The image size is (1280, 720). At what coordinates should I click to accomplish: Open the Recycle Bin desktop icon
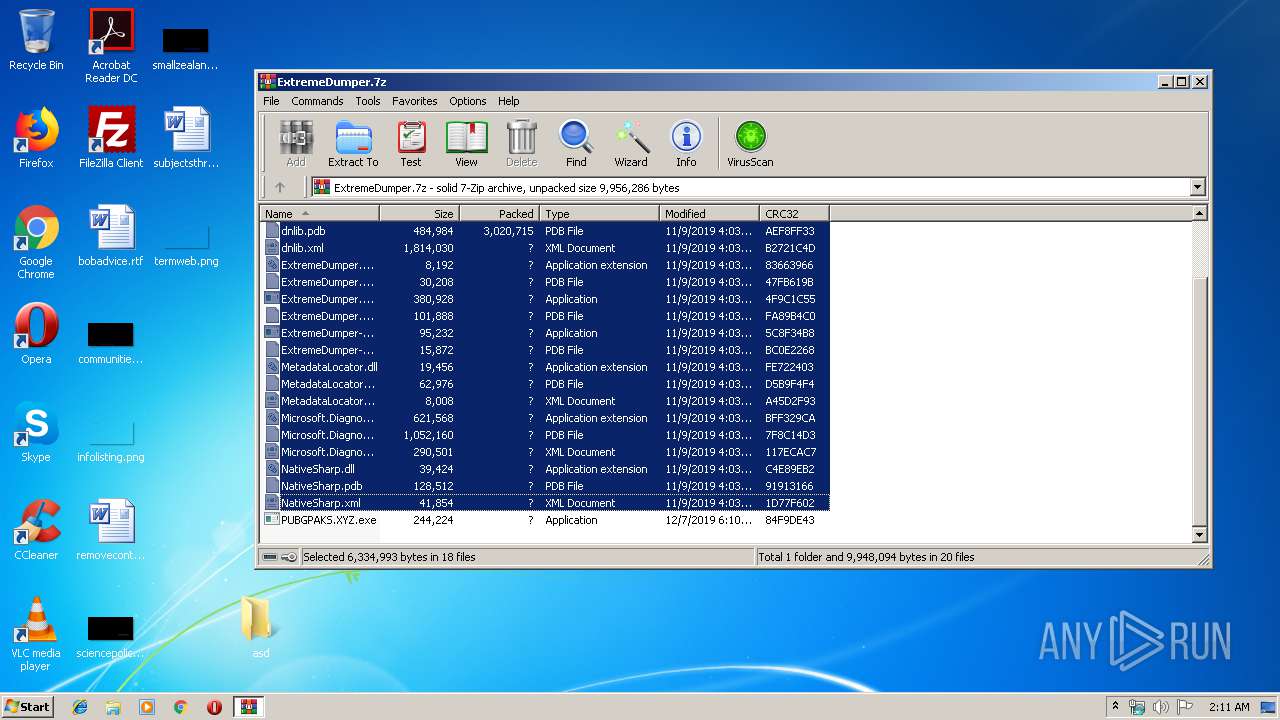tap(36, 40)
